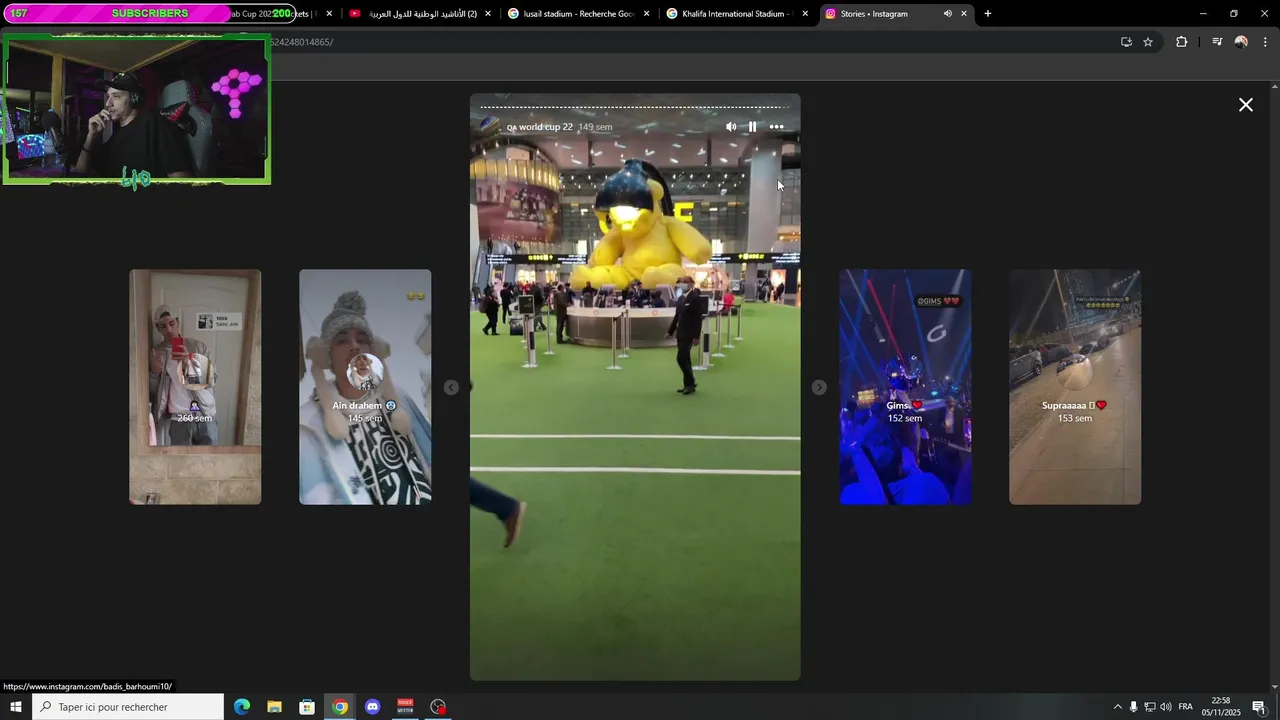1280x720 pixels.
Task: Open the Chrome three-dot menu
Action: click(x=1265, y=42)
